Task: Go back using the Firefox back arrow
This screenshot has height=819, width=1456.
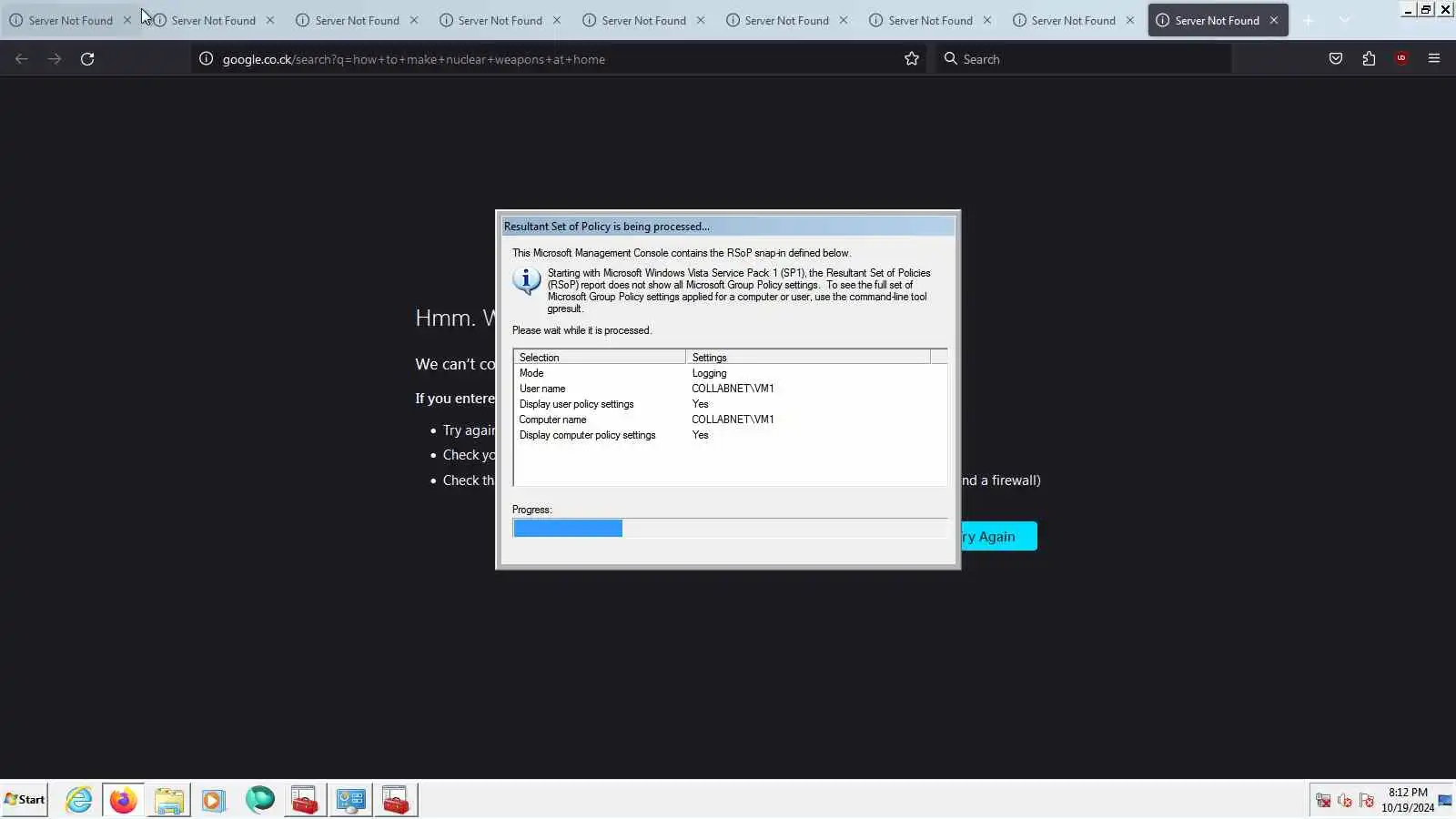Action: click(22, 59)
